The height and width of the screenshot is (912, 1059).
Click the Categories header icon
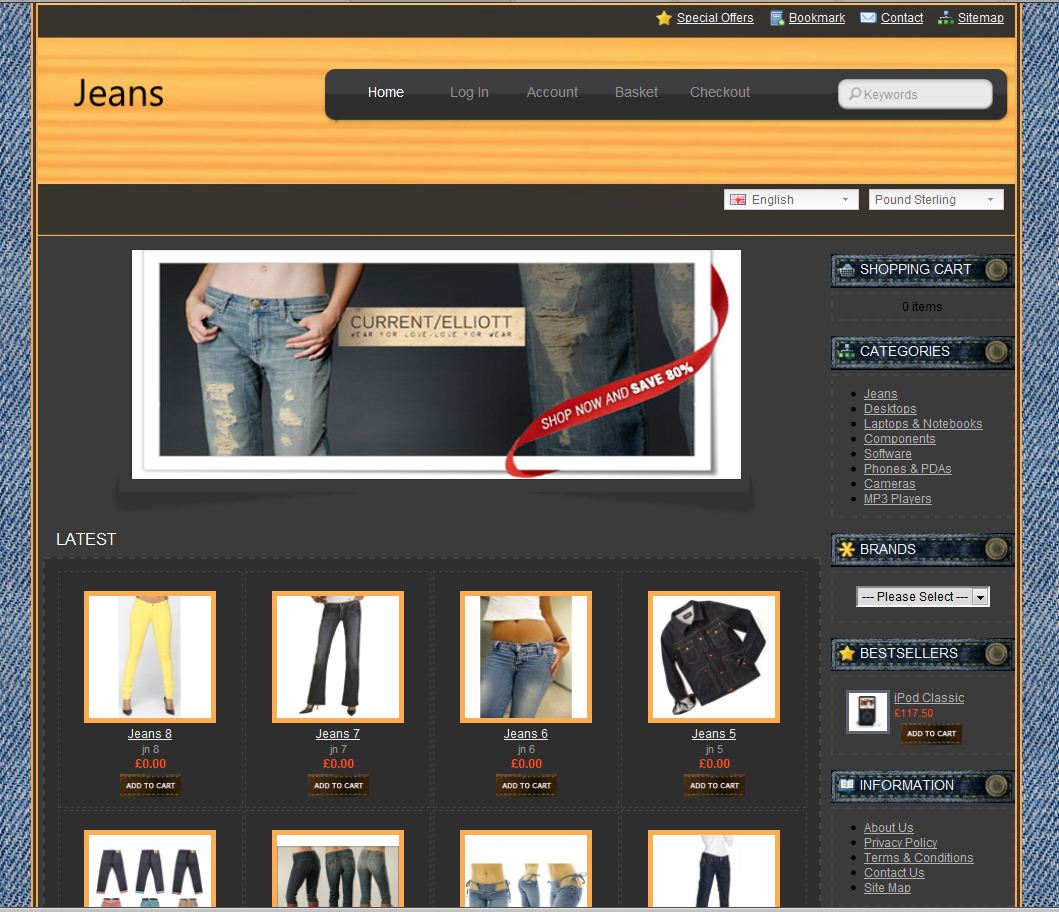click(846, 351)
